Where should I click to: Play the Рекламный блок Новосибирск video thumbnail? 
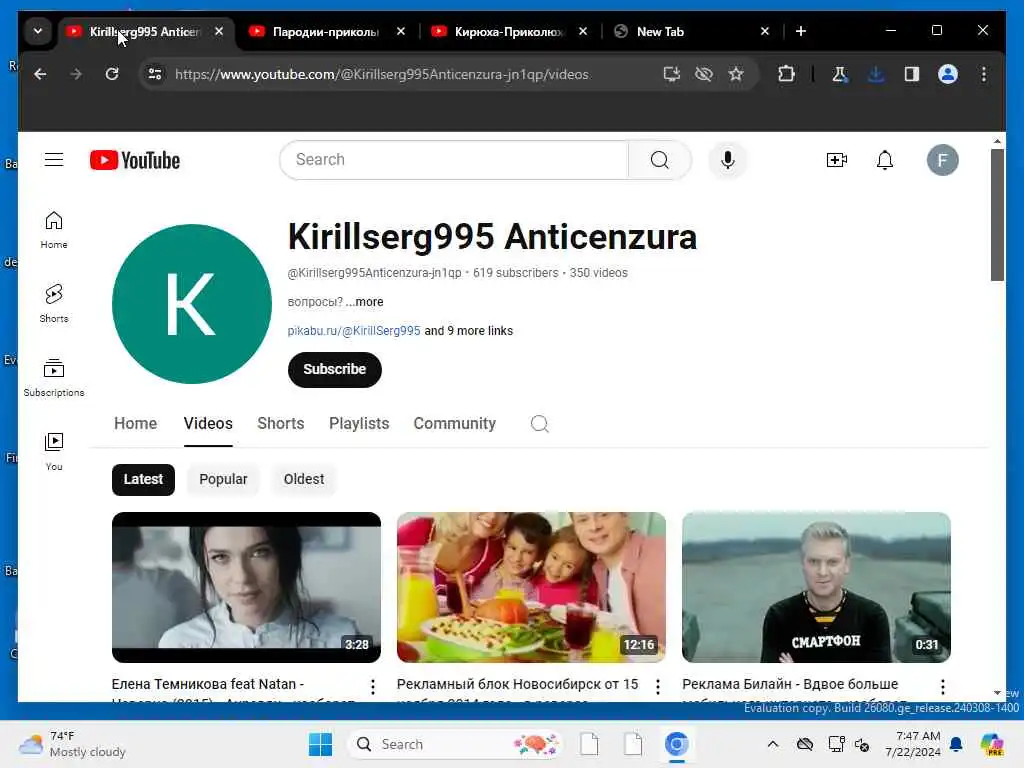pyautogui.click(x=532, y=587)
